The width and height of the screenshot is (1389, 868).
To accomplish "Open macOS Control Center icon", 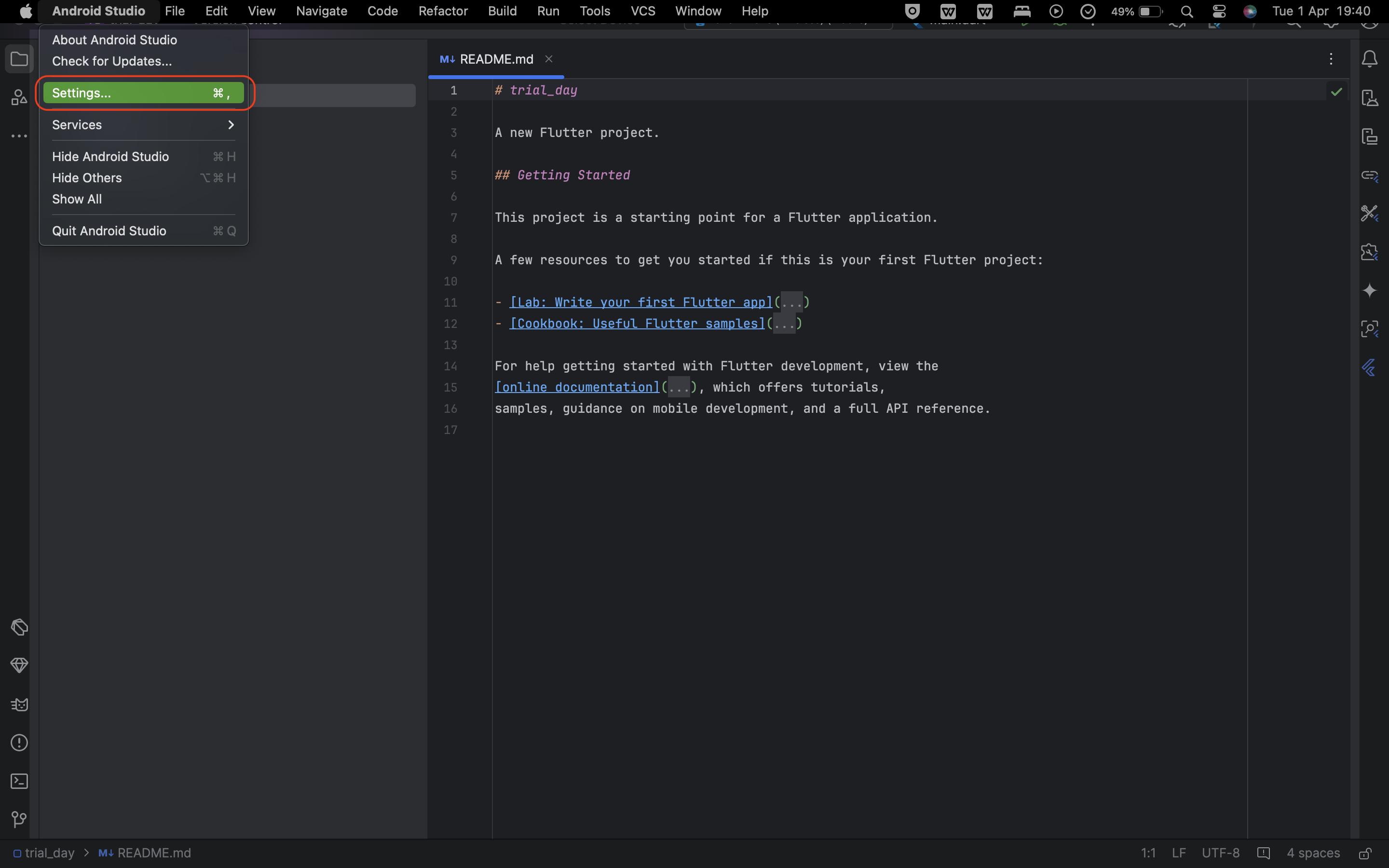I will point(1219,12).
